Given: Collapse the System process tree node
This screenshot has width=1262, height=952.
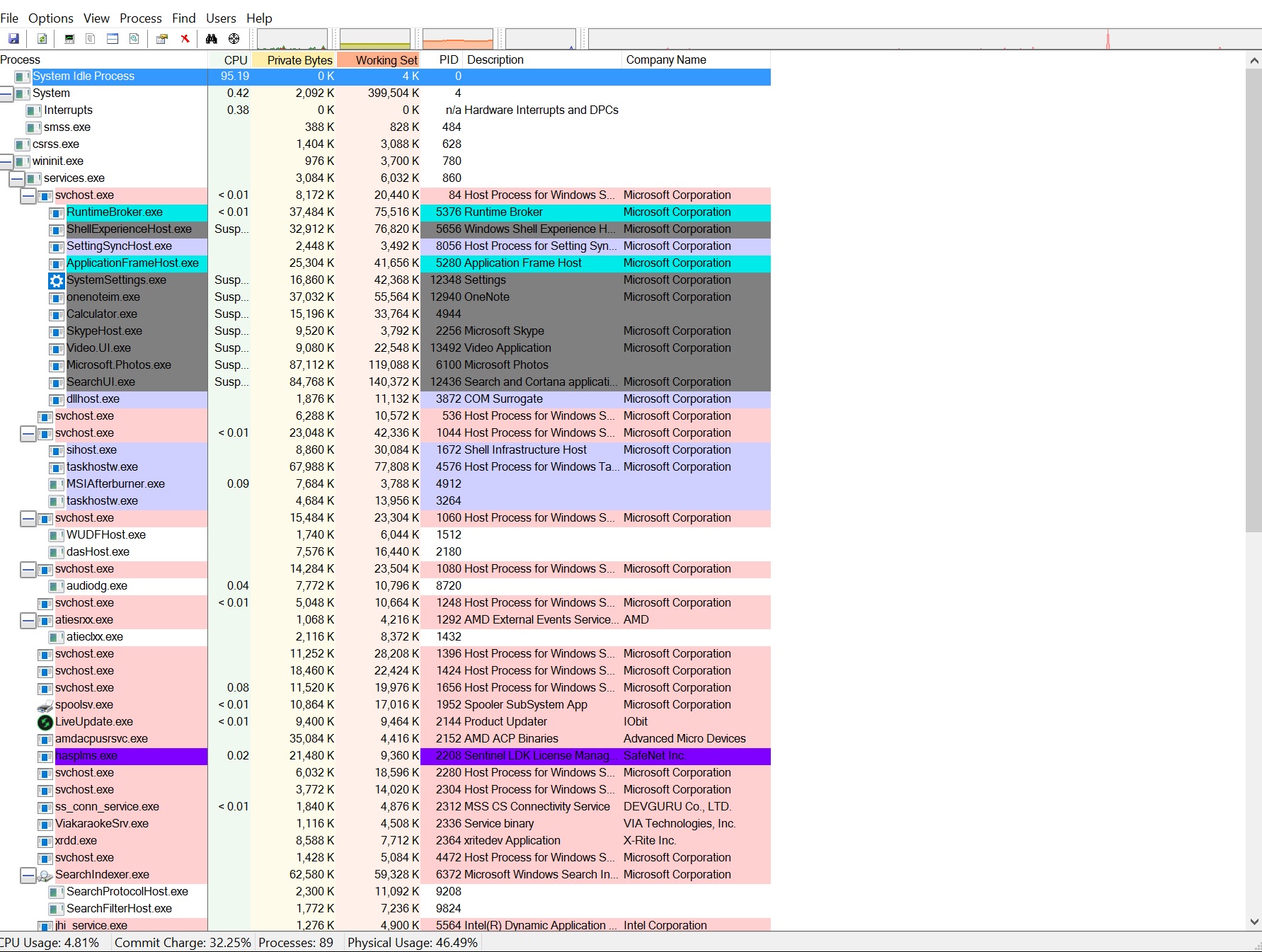Looking at the screenshot, I should point(6,93).
